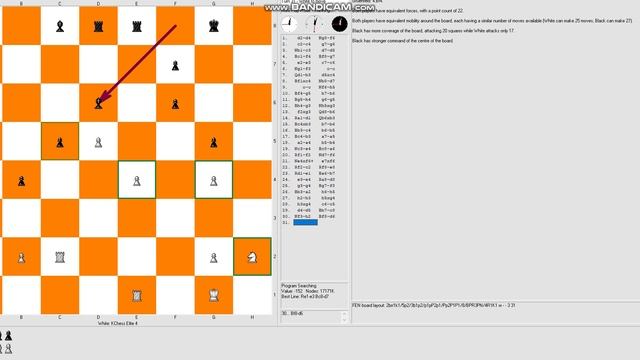Select move 9 white castling entry
This screenshot has height=360, width=640.
point(306,87)
